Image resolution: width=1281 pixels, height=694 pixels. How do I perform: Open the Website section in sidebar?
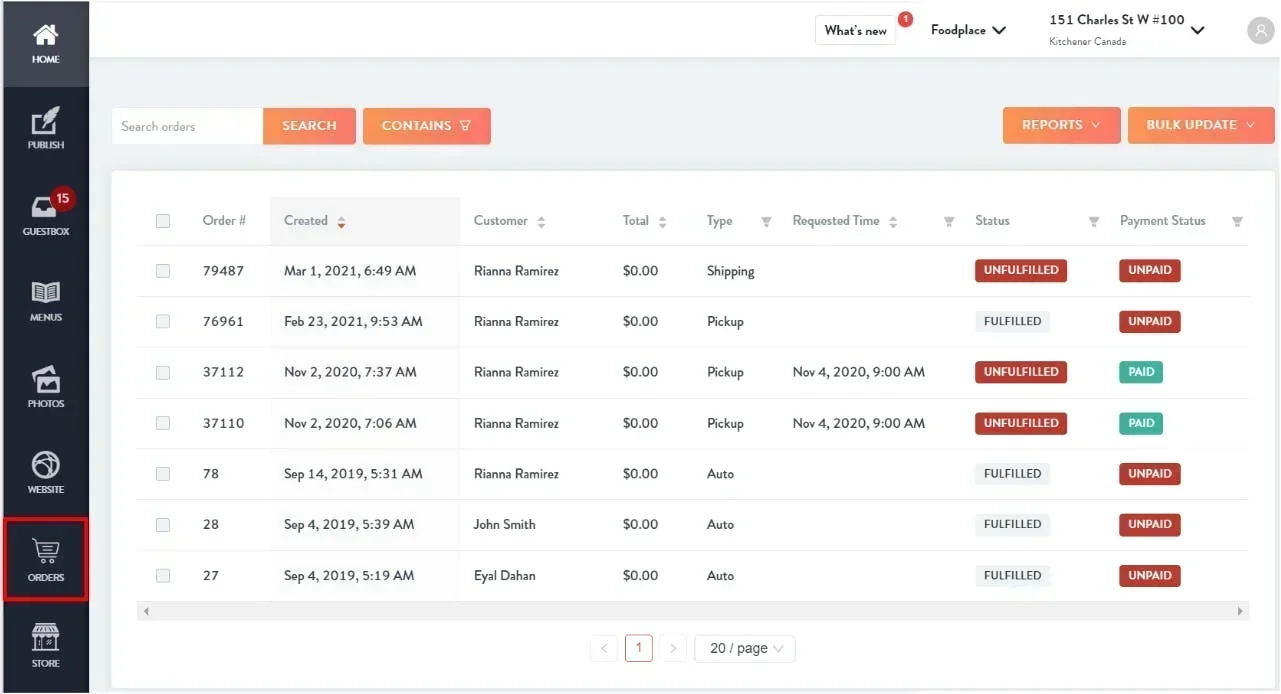point(45,473)
